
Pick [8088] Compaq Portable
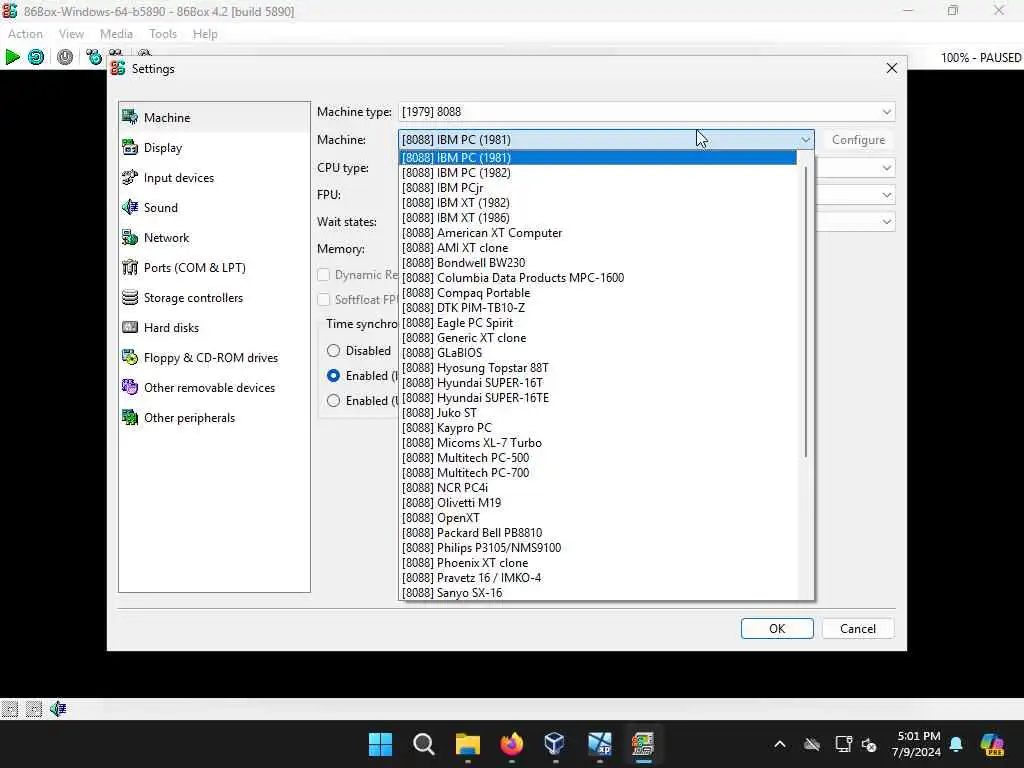[x=598, y=293]
